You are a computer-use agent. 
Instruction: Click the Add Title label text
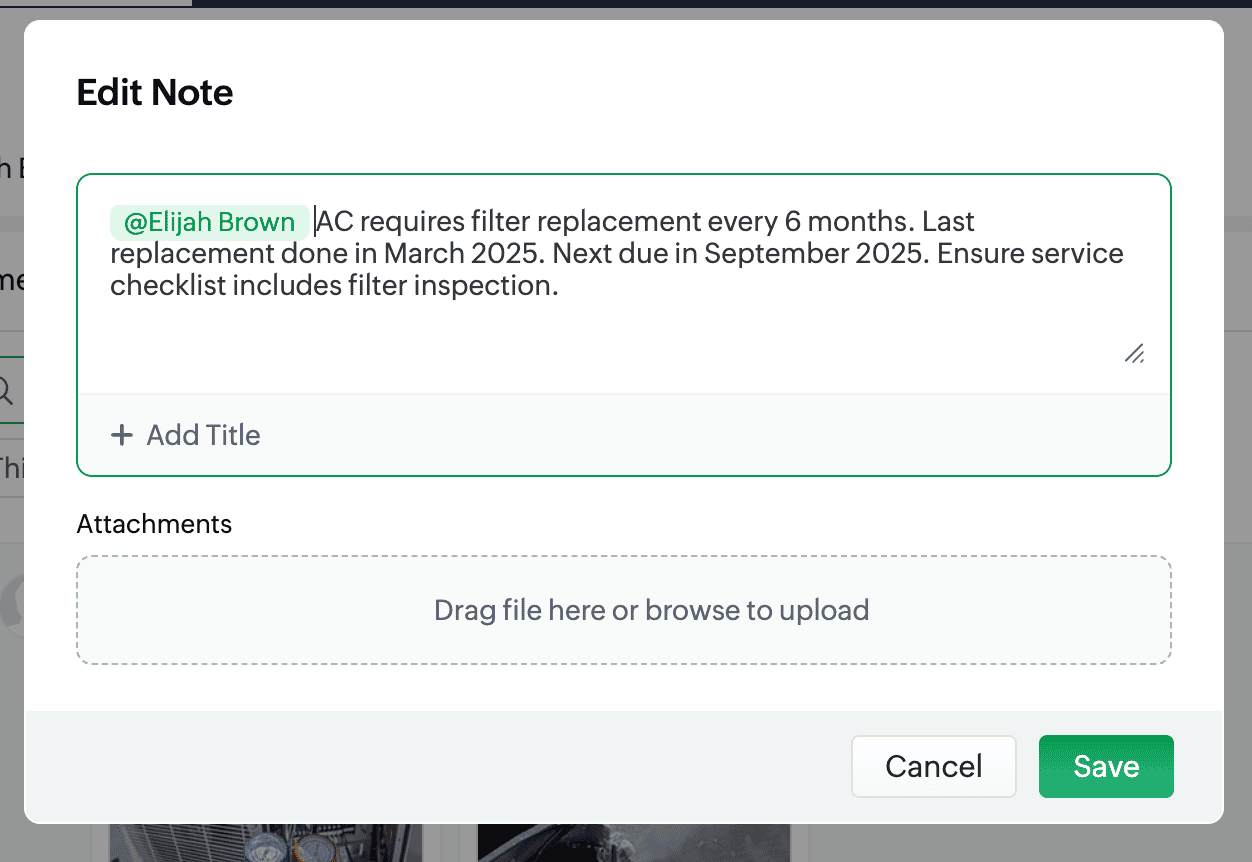[x=203, y=435]
